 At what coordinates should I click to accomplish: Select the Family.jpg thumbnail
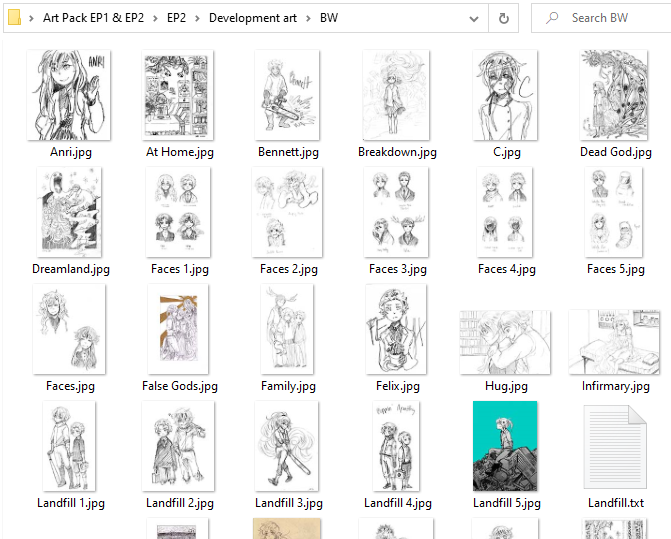(287, 329)
